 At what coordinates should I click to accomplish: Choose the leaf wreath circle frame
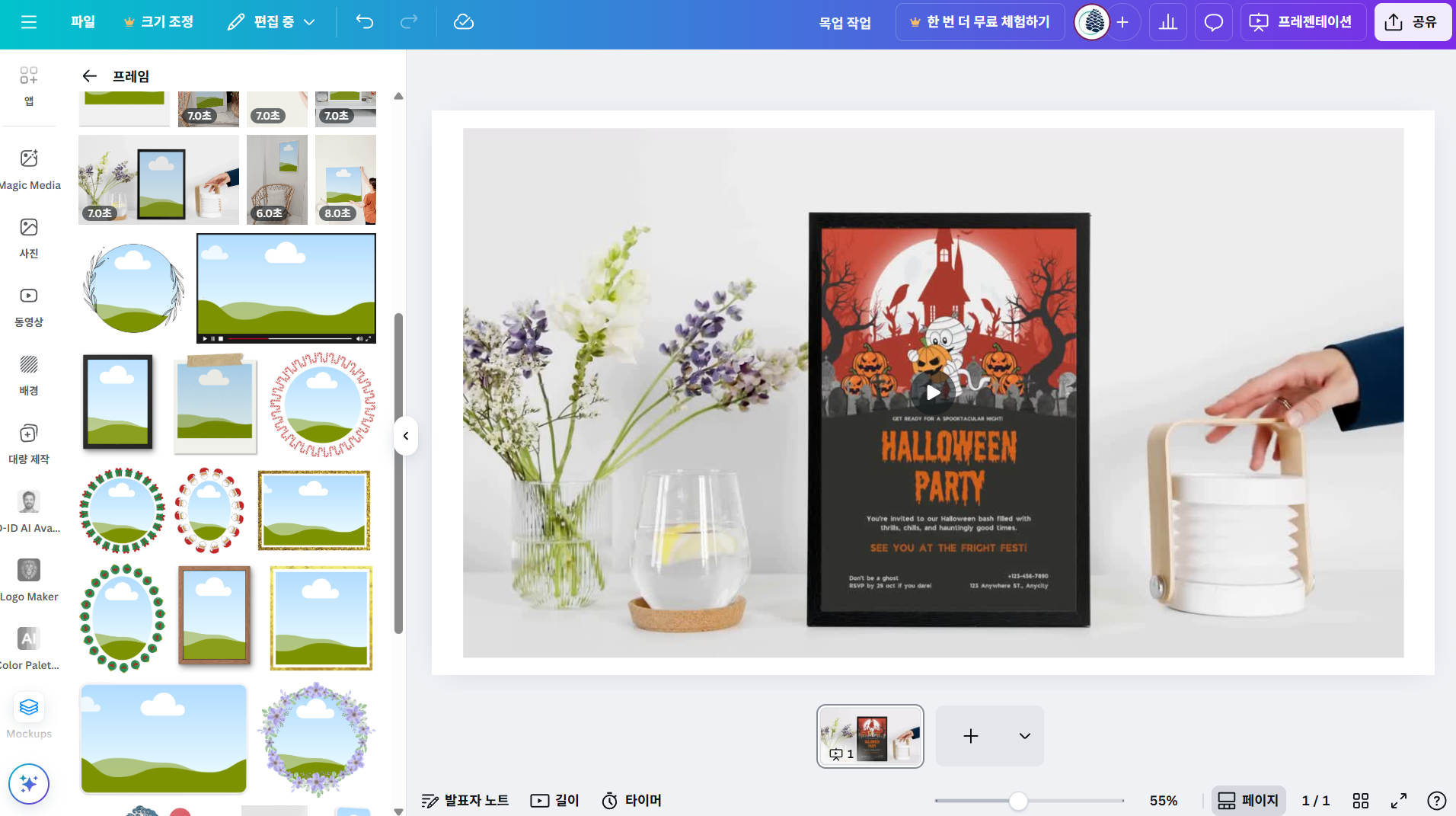[x=133, y=288]
